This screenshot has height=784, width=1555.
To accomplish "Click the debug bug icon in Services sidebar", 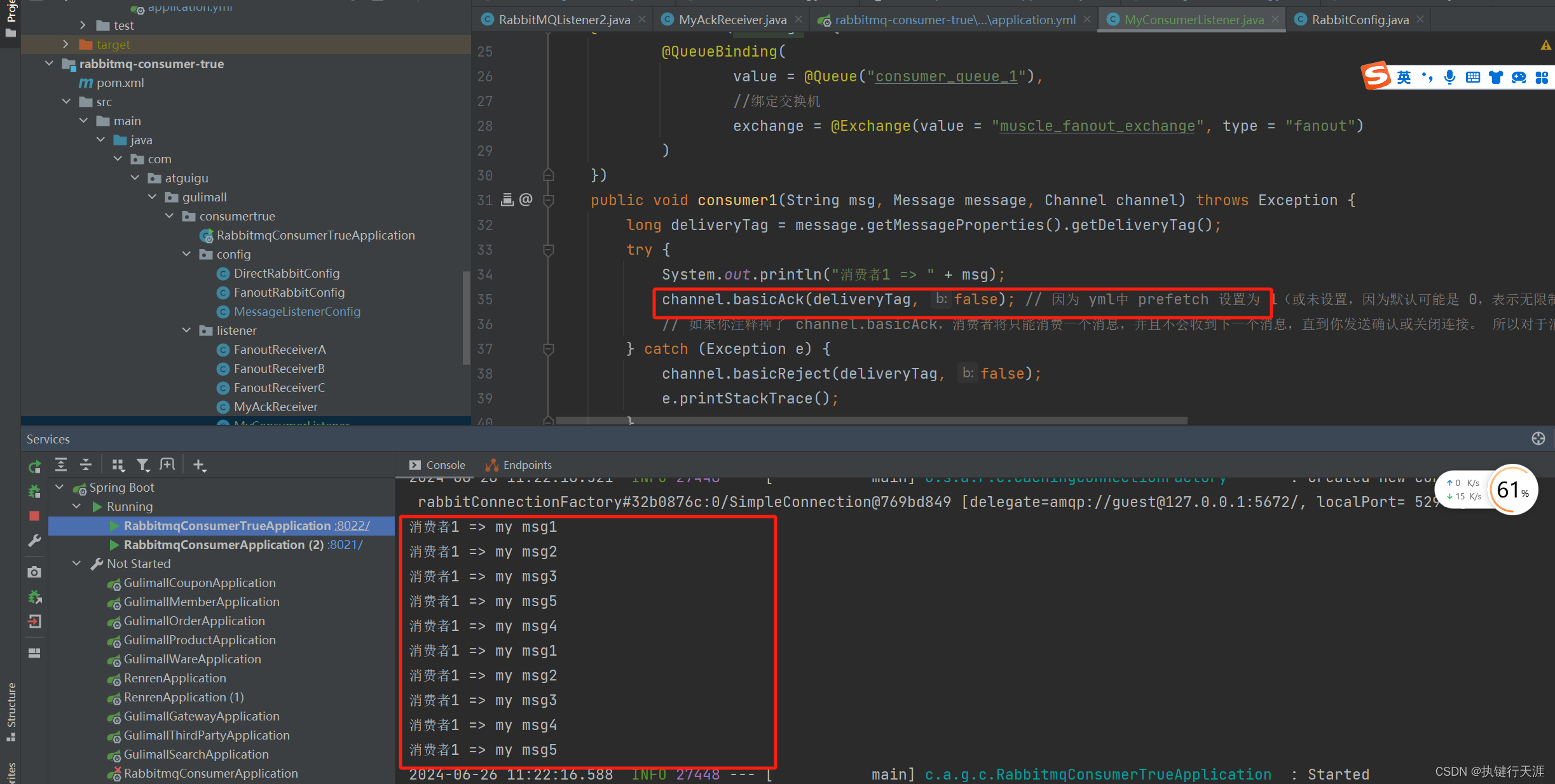I will [35, 492].
